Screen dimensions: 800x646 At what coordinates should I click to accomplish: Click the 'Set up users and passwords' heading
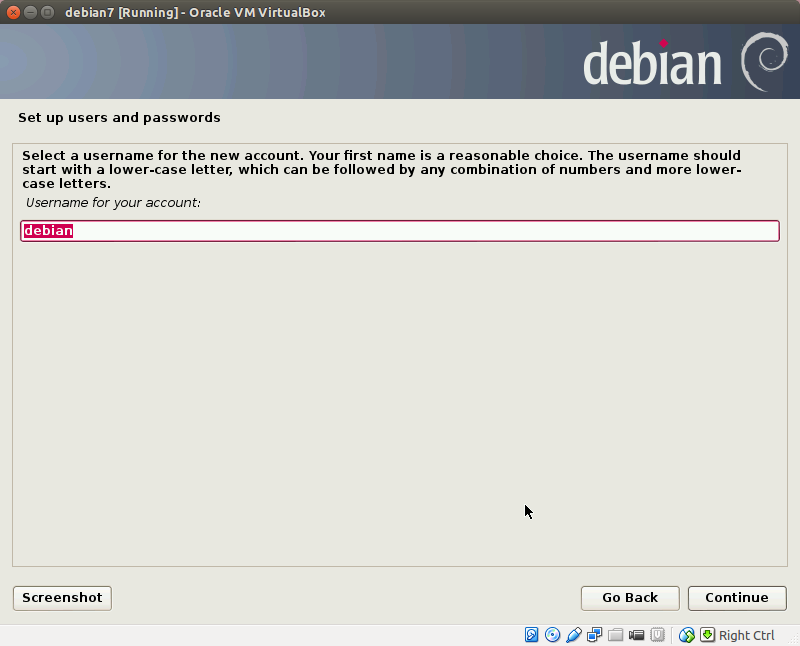[119, 118]
